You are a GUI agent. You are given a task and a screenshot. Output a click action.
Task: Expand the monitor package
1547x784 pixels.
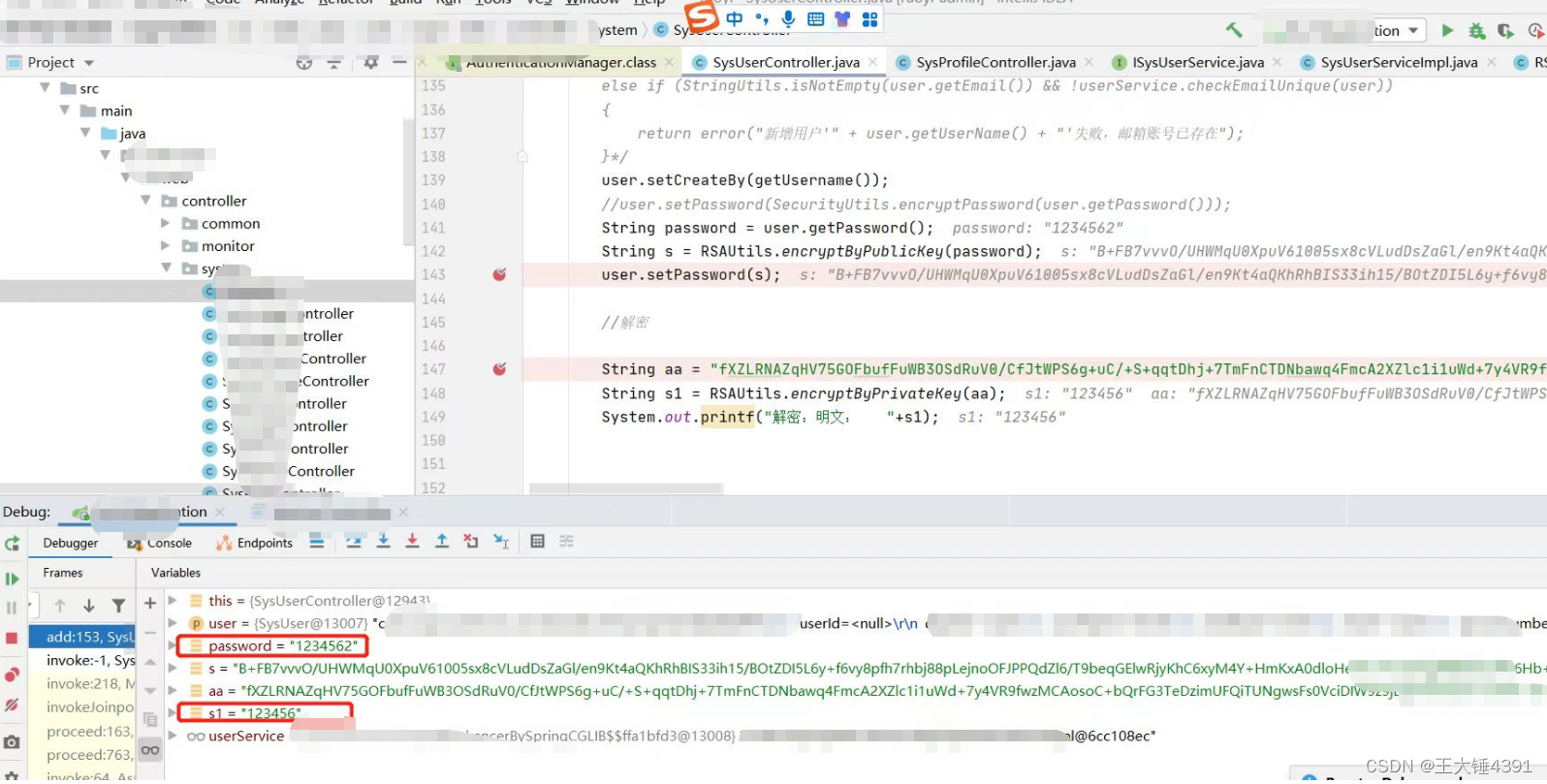(x=166, y=246)
